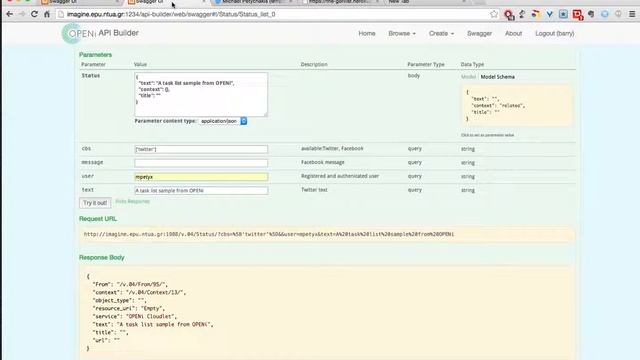Bookmark this page with the star icon
The image size is (640, 360).
494,14
